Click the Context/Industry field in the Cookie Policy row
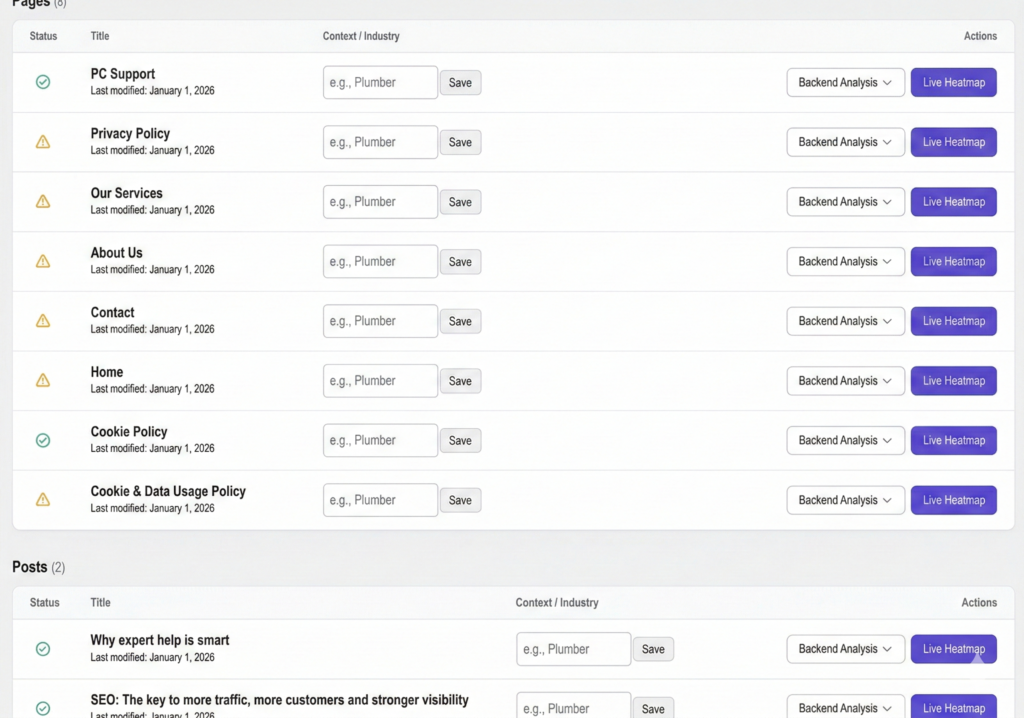Image resolution: width=1024 pixels, height=718 pixels. tap(380, 440)
